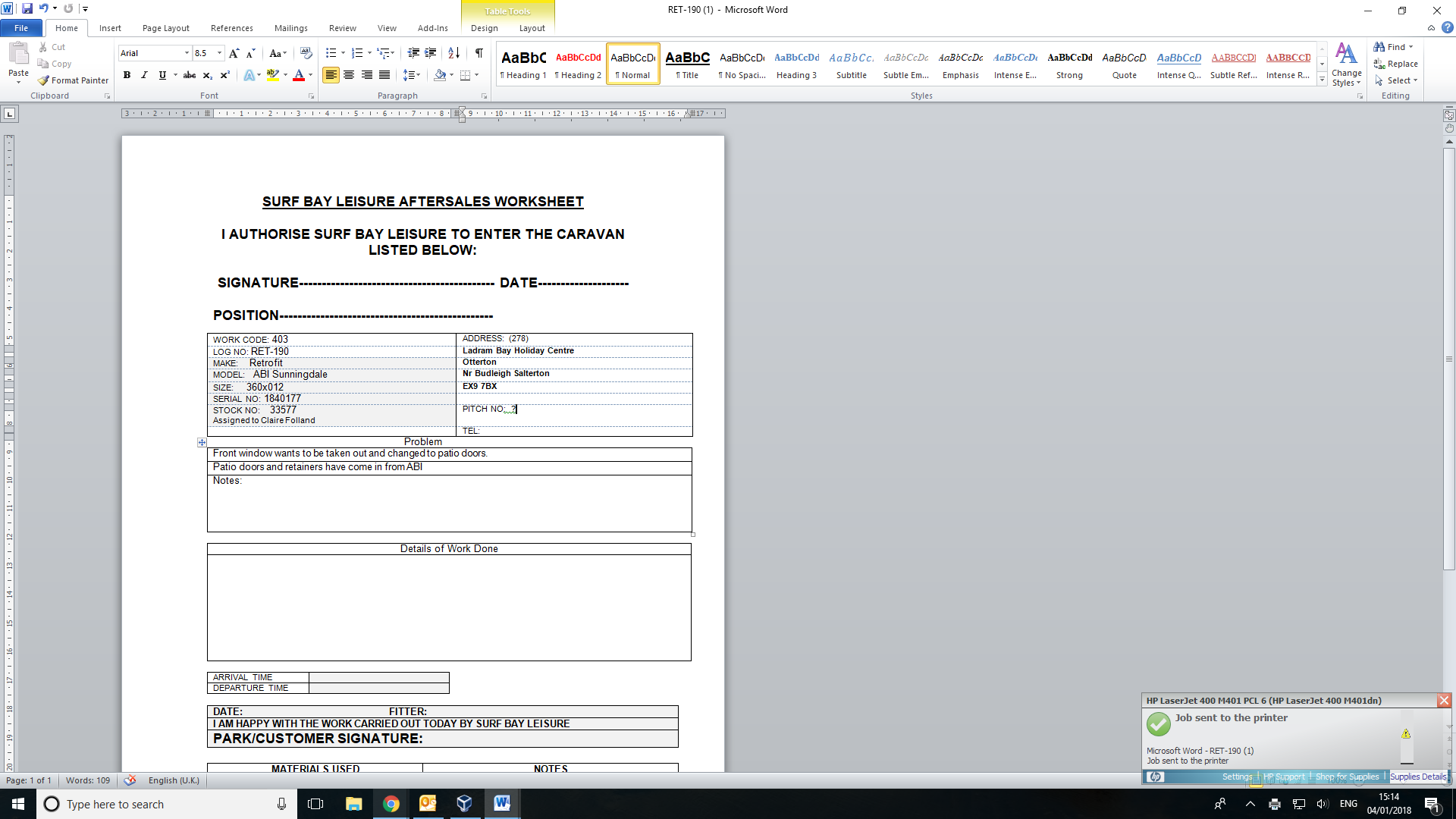Viewport: 1456px width, 819px height.
Task: Toggle Strikethrough formatting
Action: pos(190,75)
